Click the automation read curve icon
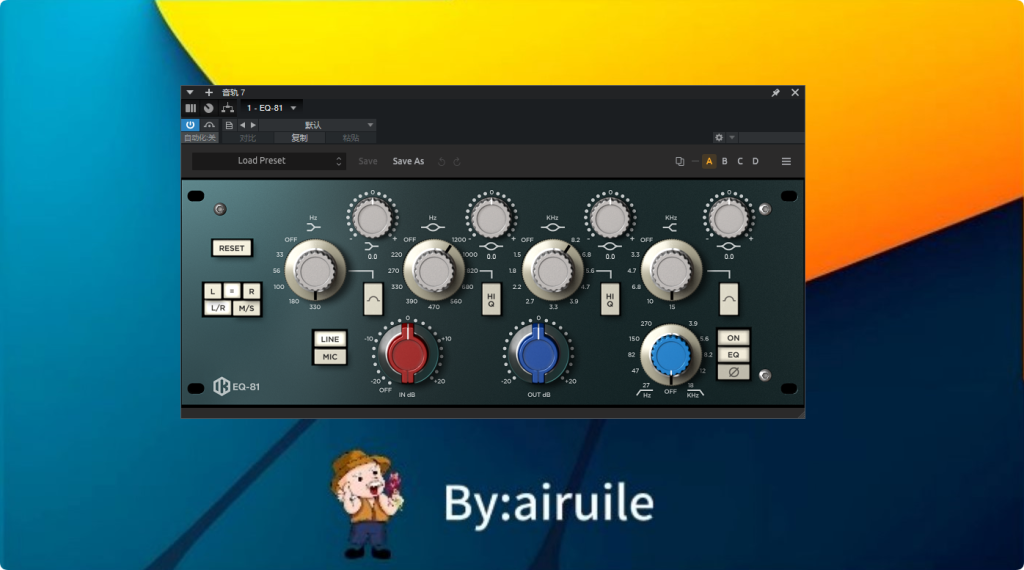Viewport: 1024px width, 570px height. click(209, 125)
